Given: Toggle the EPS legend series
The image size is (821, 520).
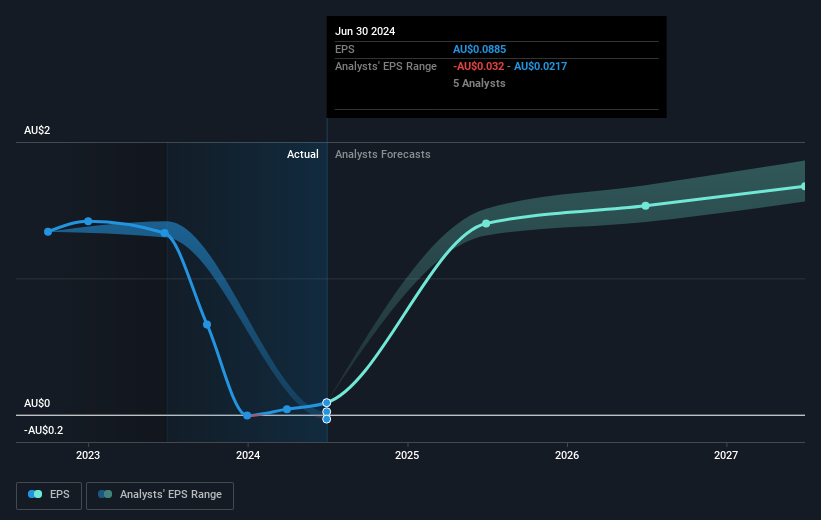Looking at the screenshot, I should click(49, 495).
